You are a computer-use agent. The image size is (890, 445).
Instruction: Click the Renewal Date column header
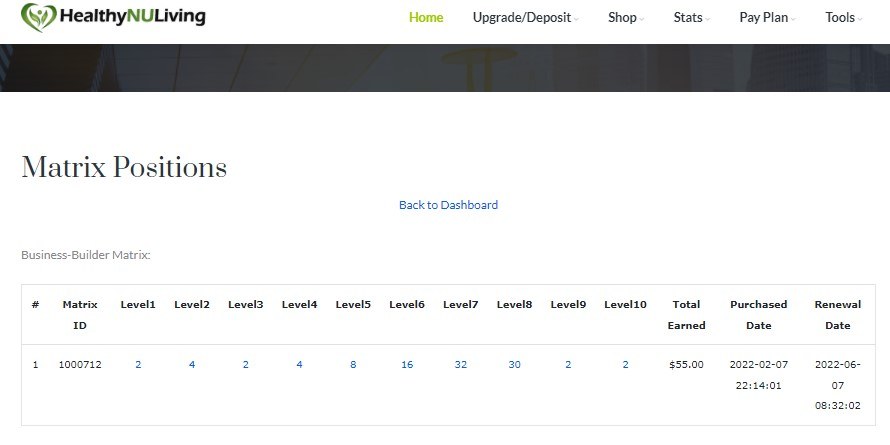click(x=838, y=315)
